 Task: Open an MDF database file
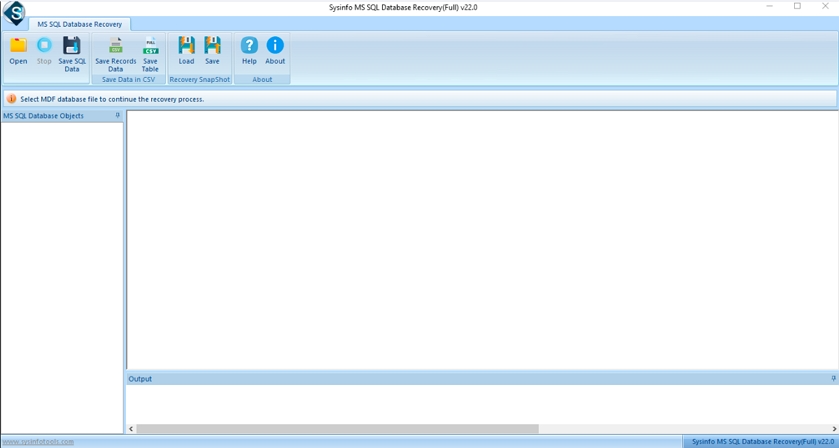click(x=18, y=50)
